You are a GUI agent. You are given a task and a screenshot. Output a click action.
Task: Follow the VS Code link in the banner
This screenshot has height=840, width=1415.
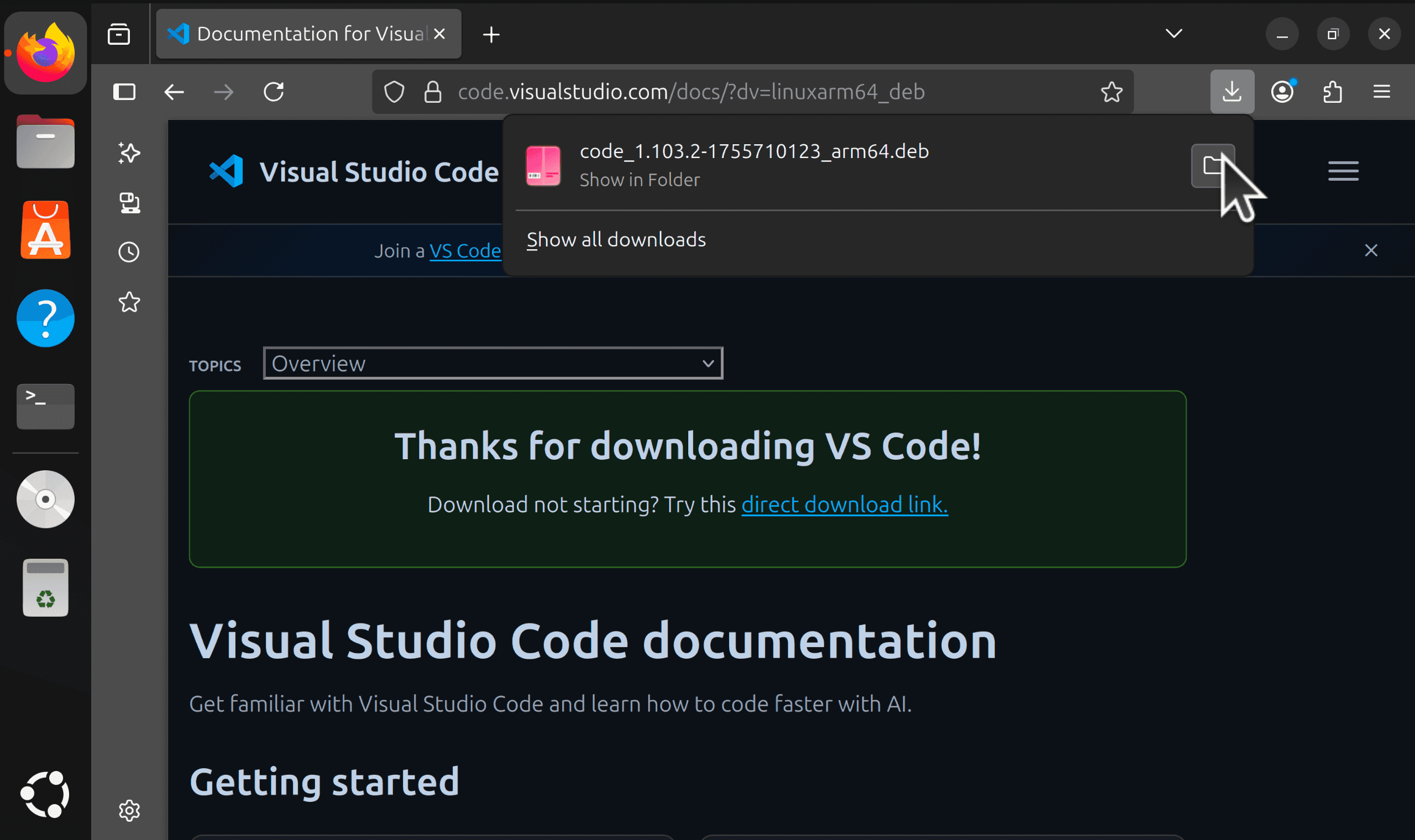465,251
